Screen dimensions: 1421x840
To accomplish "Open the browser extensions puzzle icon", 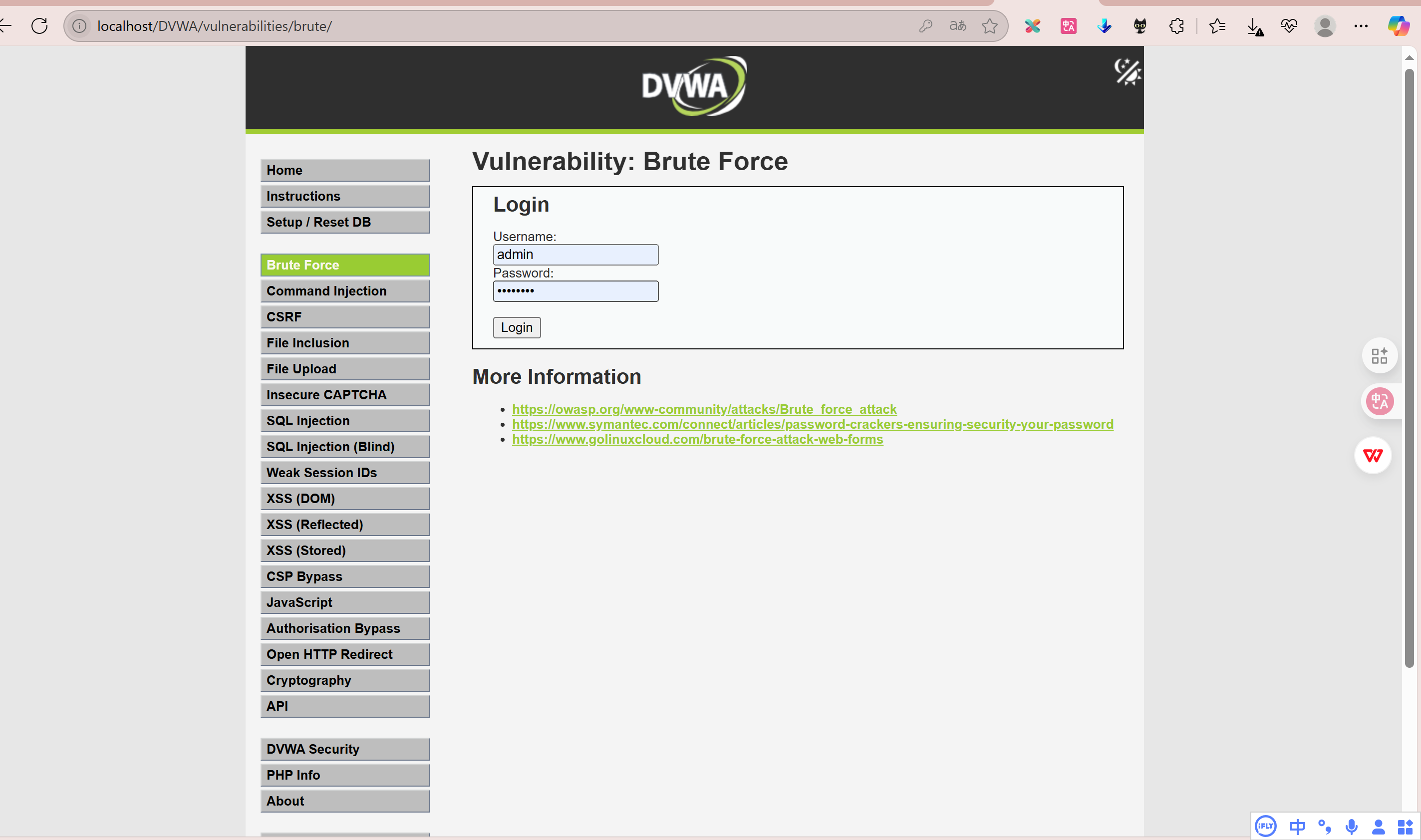I will (x=1176, y=26).
